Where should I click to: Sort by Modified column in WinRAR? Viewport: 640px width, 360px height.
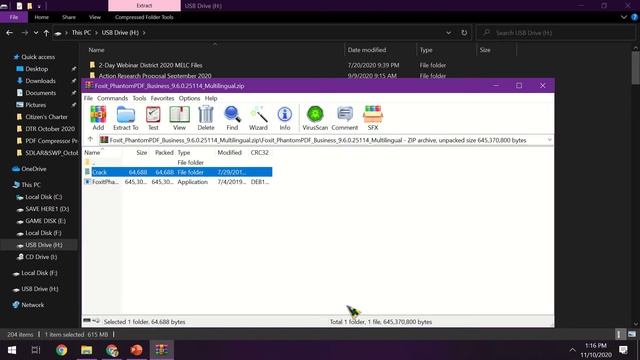click(x=229, y=152)
